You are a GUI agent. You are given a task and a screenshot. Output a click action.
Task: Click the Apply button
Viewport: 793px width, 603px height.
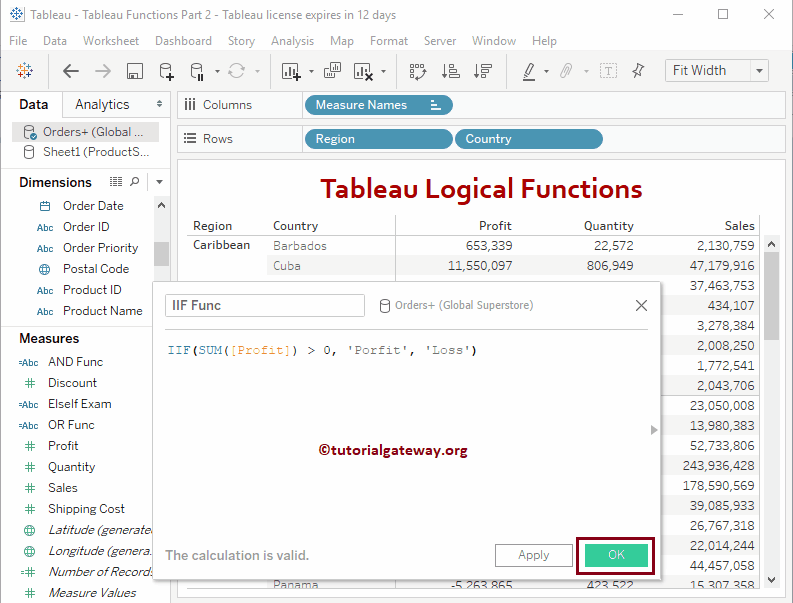pos(534,555)
